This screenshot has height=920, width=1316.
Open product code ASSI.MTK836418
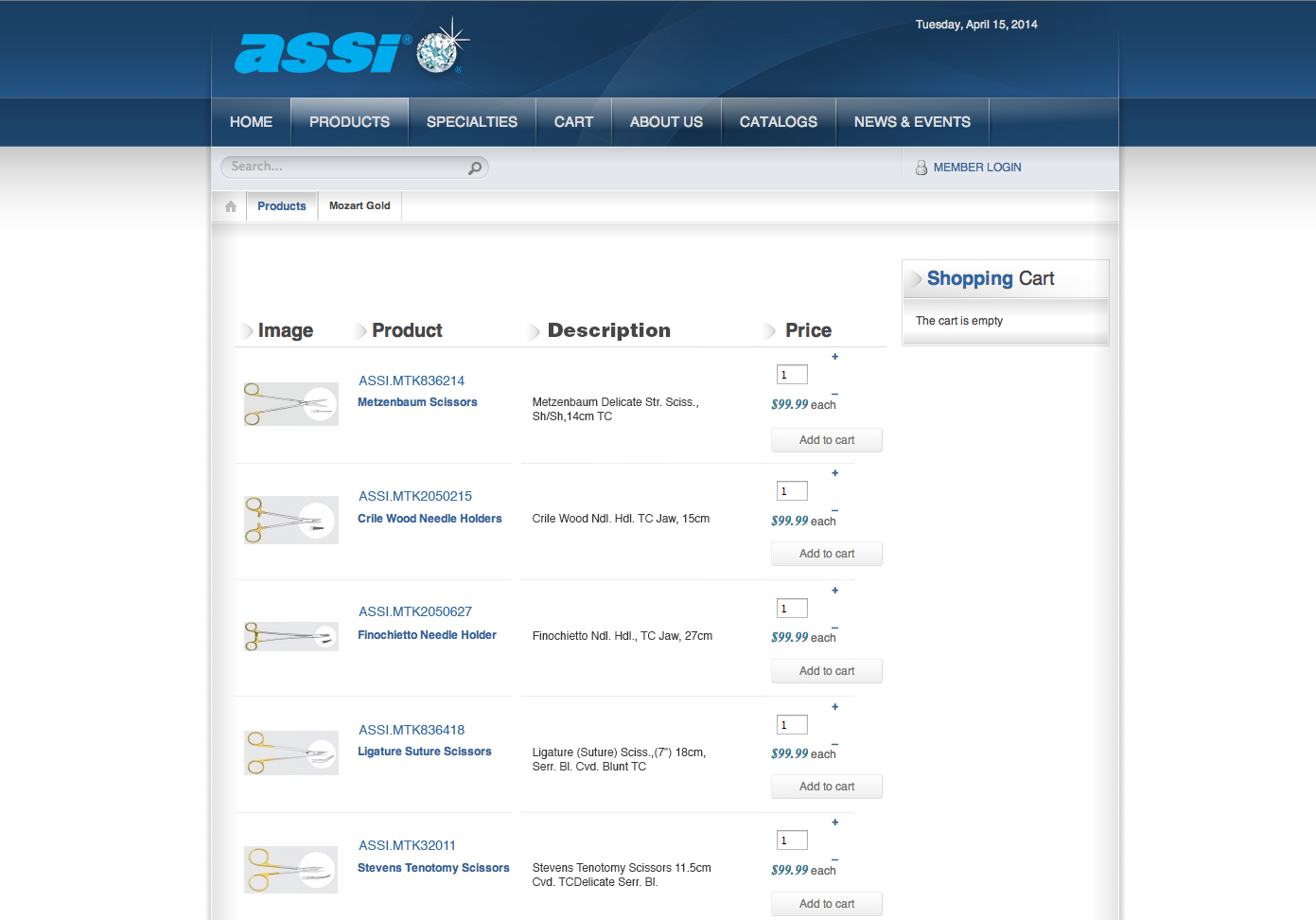[x=412, y=730]
